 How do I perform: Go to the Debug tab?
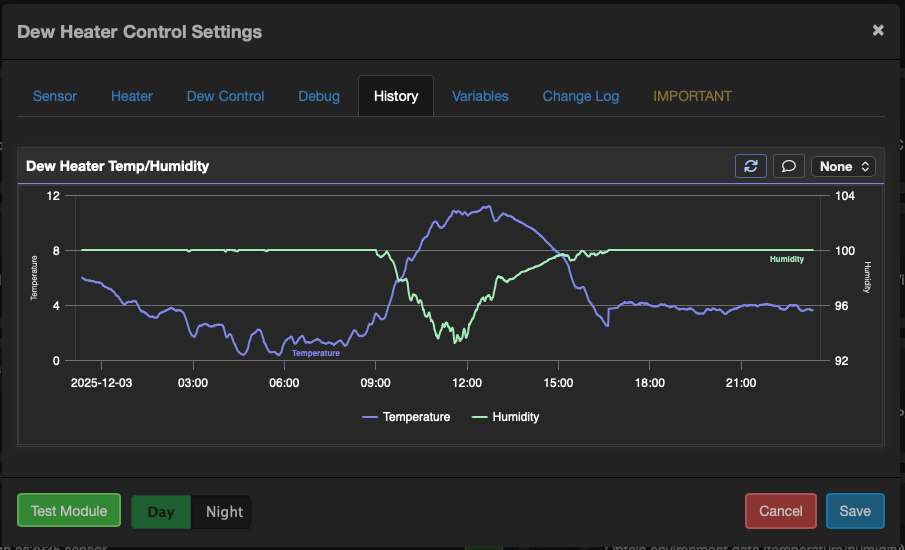[x=319, y=96]
